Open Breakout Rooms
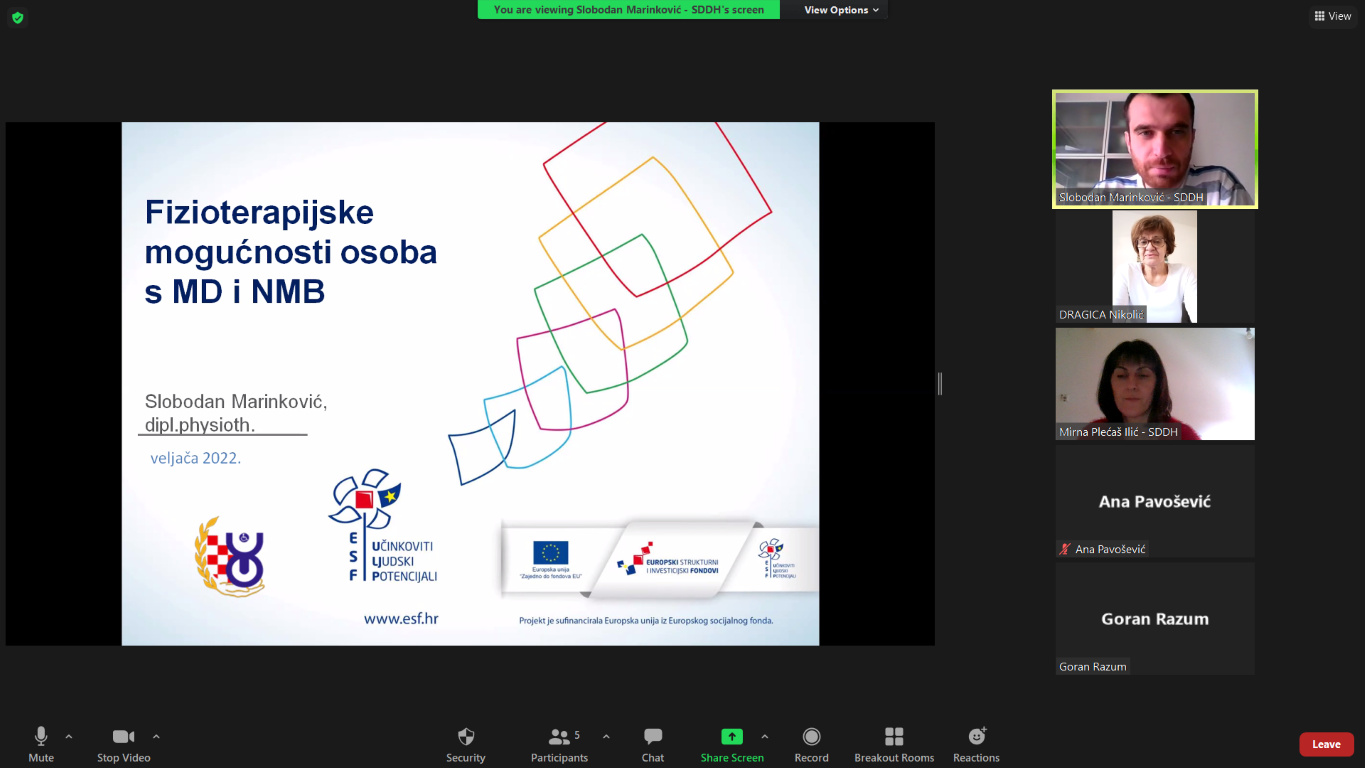Viewport: 1365px width, 768px height. point(894,737)
